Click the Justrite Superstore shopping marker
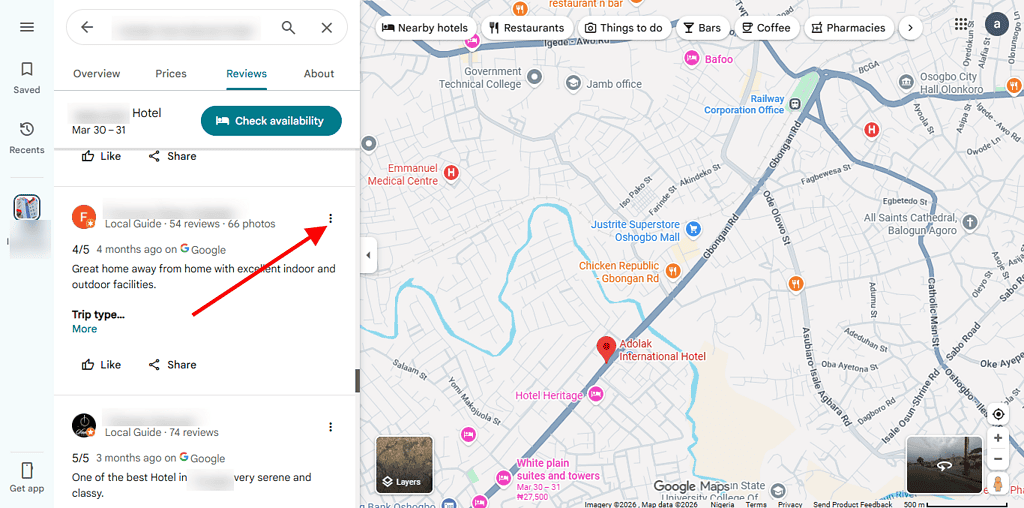Viewport: 1024px width, 508px height. tap(694, 229)
